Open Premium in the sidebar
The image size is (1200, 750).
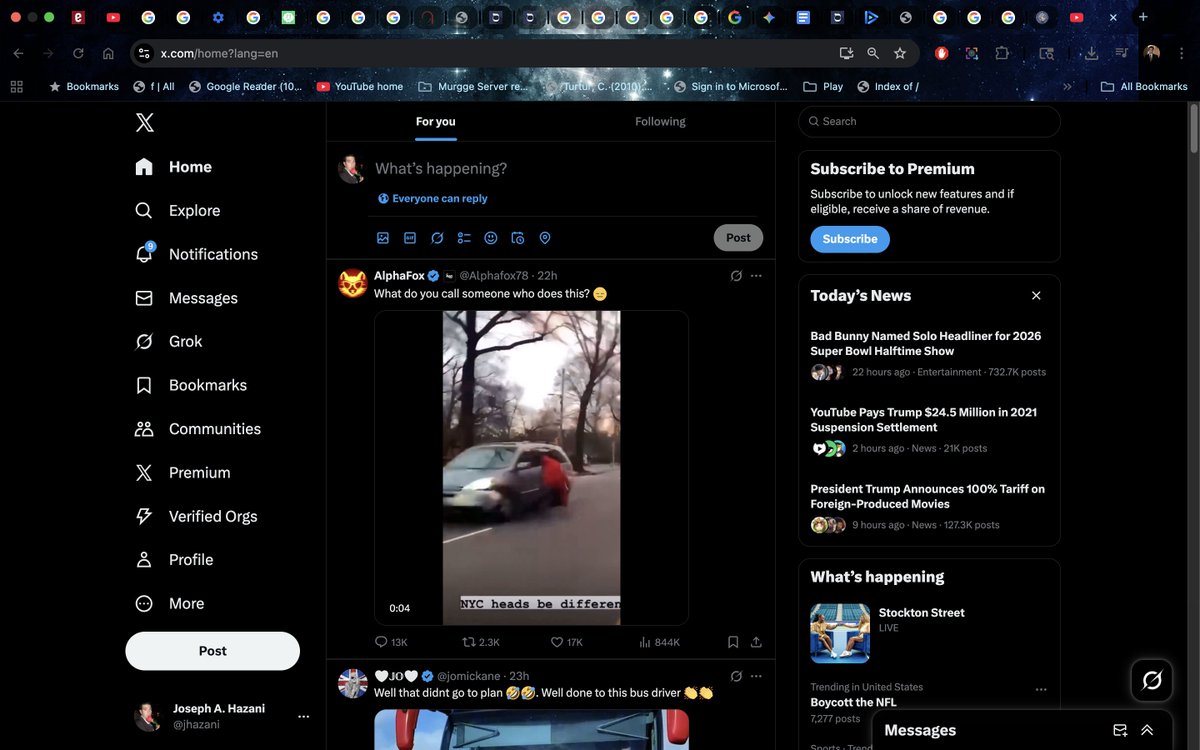tap(182, 472)
